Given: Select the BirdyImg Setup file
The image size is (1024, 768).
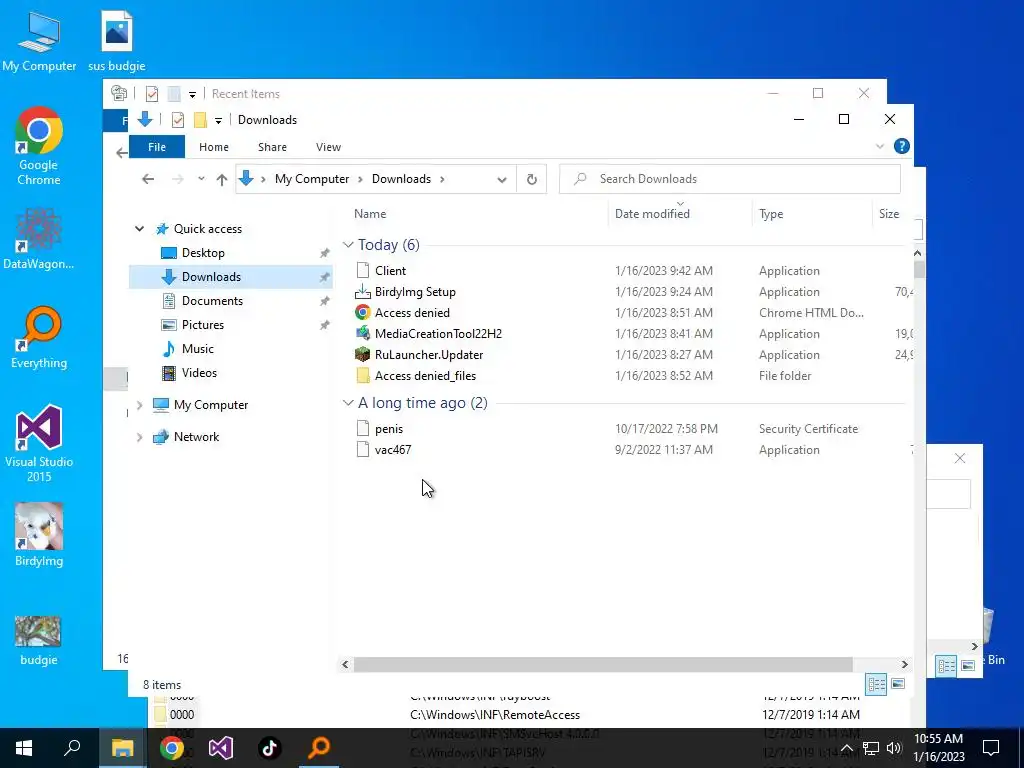Looking at the screenshot, I should point(415,292).
